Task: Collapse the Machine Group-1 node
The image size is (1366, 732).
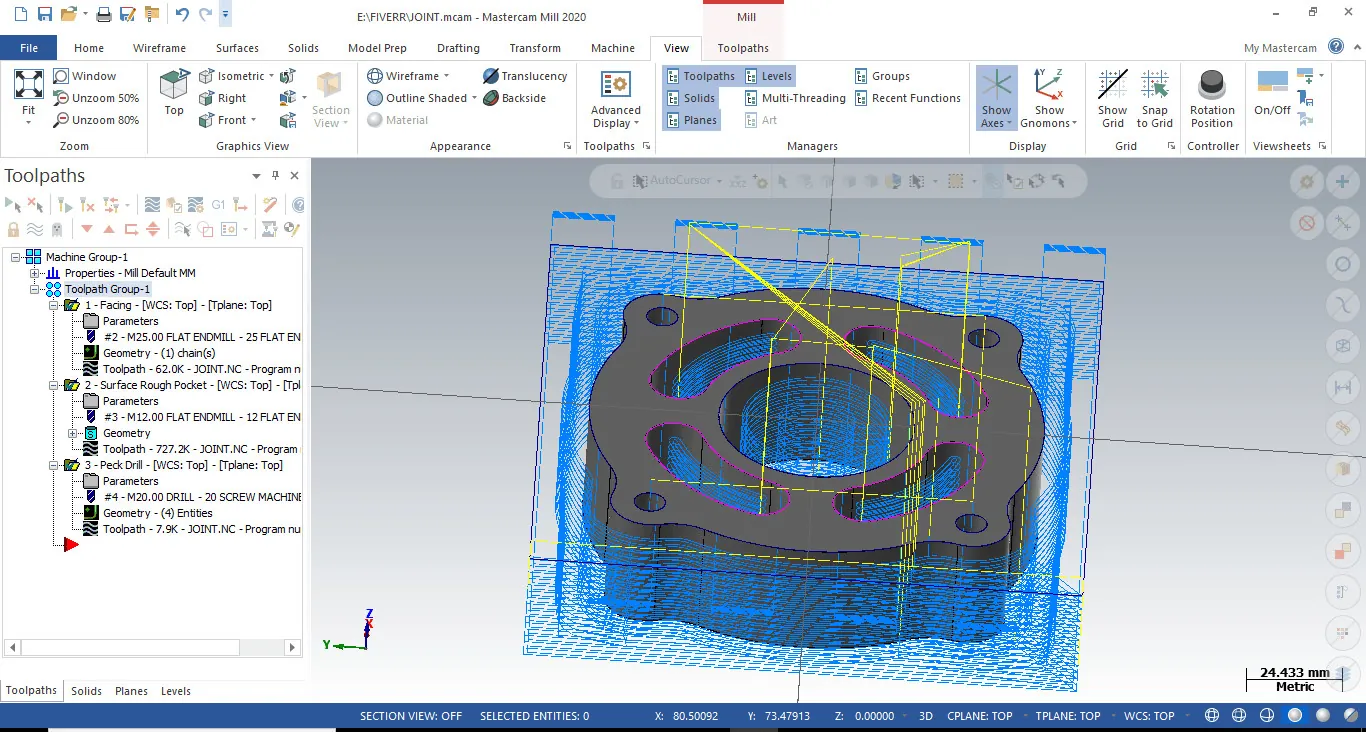Action: 15,257
